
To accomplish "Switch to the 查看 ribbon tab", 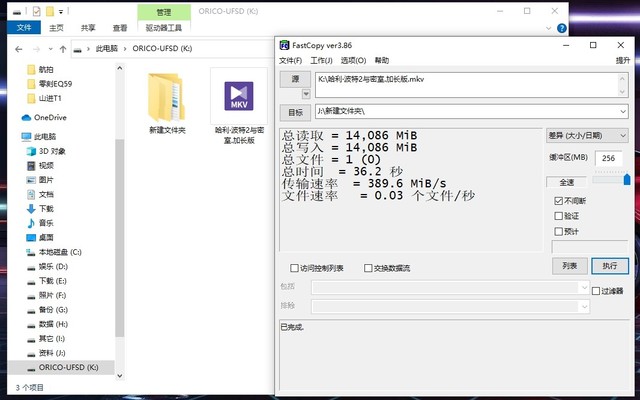I will (120, 28).
